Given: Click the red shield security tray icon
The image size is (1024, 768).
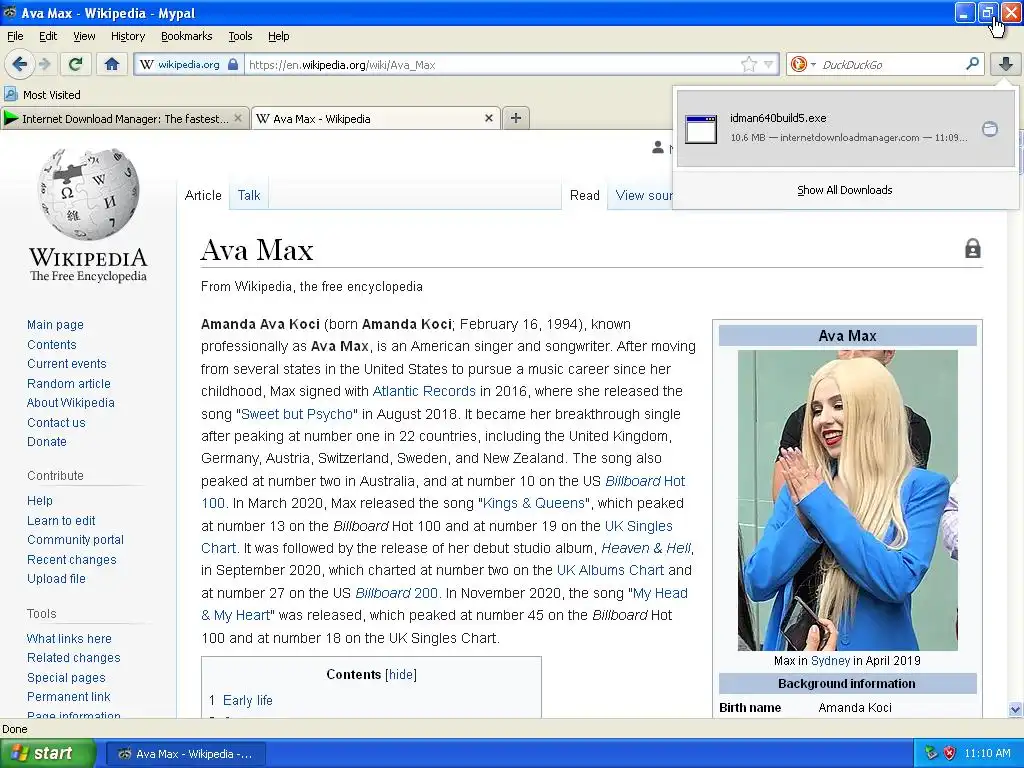Looking at the screenshot, I should 950,753.
